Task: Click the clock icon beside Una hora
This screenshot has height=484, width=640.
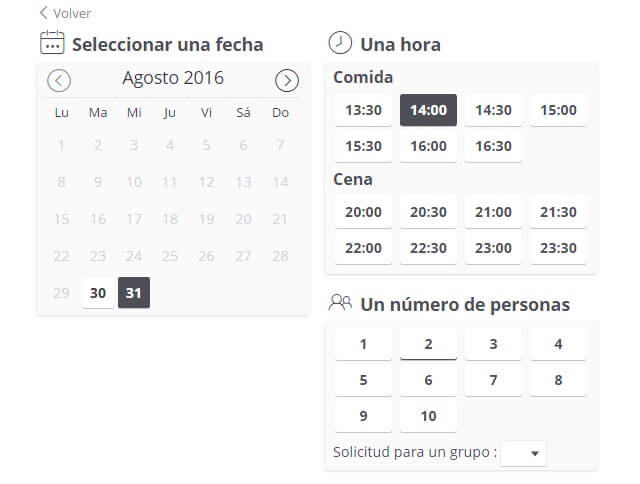Action: pyautogui.click(x=340, y=42)
